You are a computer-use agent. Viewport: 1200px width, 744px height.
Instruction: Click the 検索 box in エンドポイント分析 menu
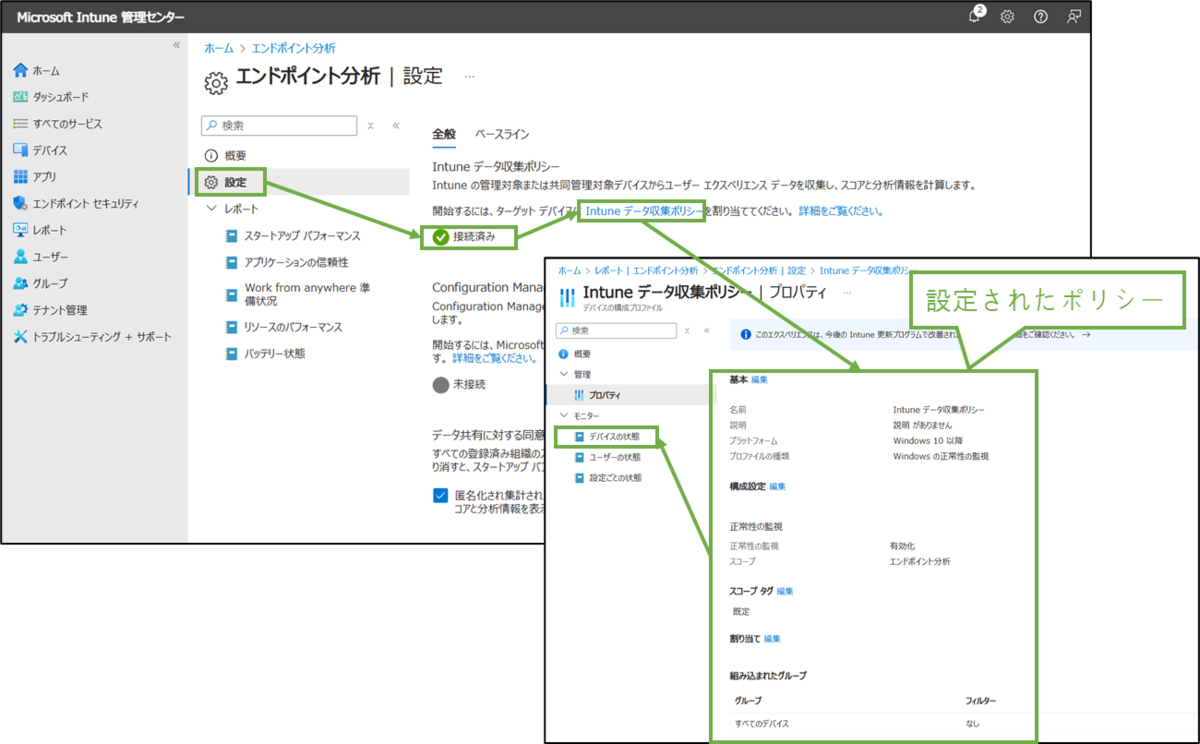279,126
